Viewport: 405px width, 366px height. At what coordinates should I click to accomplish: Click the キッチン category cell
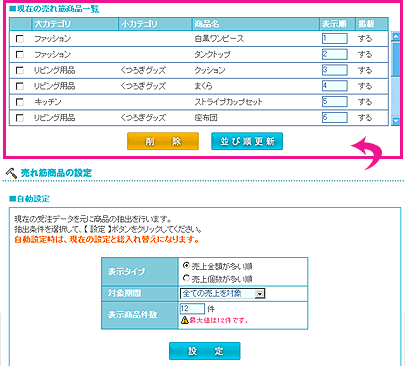[48, 102]
